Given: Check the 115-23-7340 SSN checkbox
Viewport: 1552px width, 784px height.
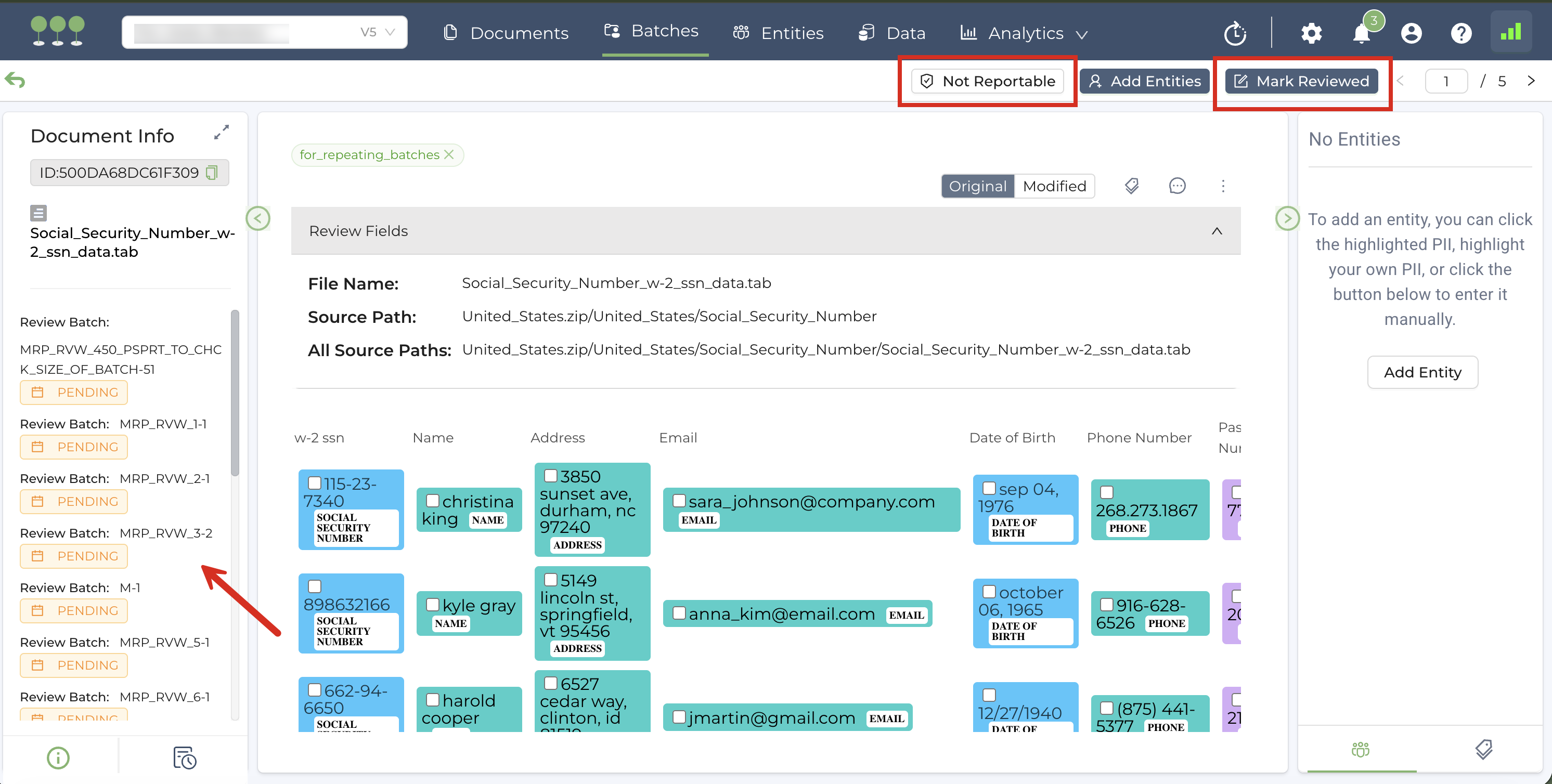Looking at the screenshot, I should click(315, 483).
